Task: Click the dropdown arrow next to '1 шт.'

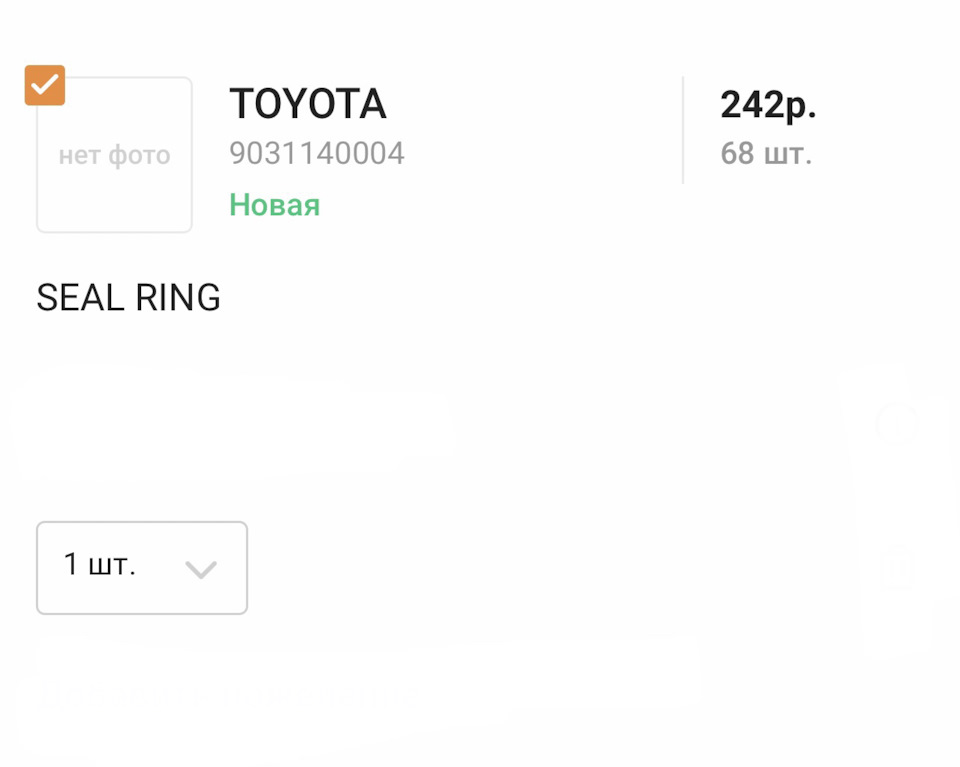Action: tap(201, 568)
